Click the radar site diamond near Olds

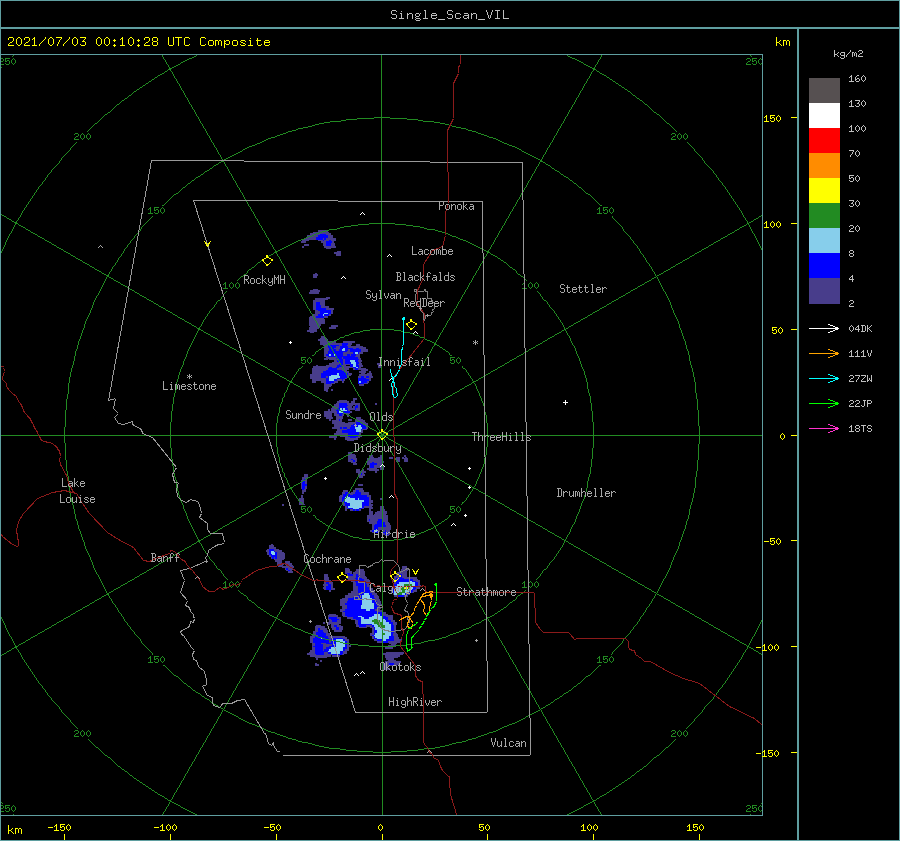(x=382, y=435)
